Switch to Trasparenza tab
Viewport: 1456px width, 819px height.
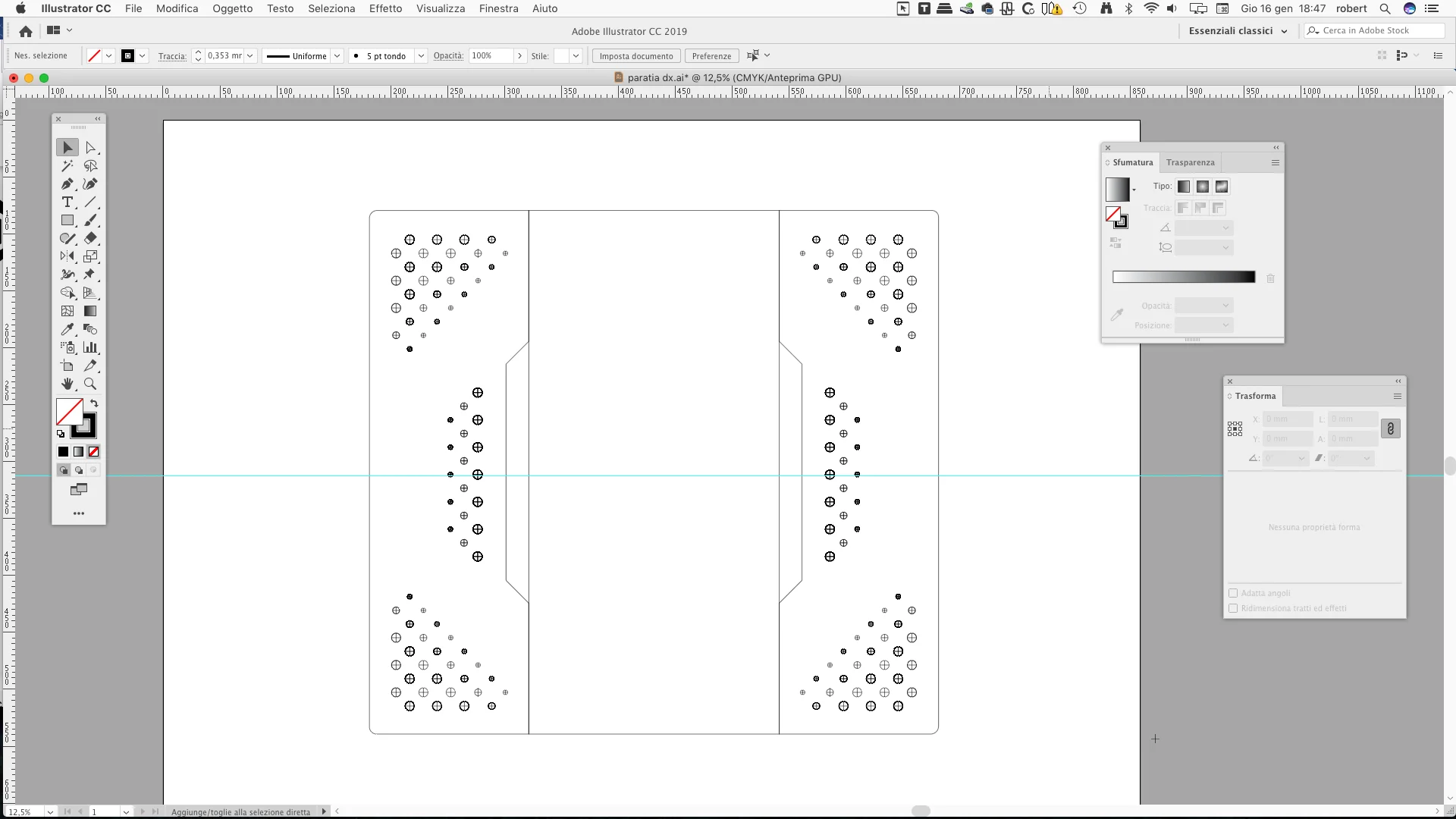1190,162
